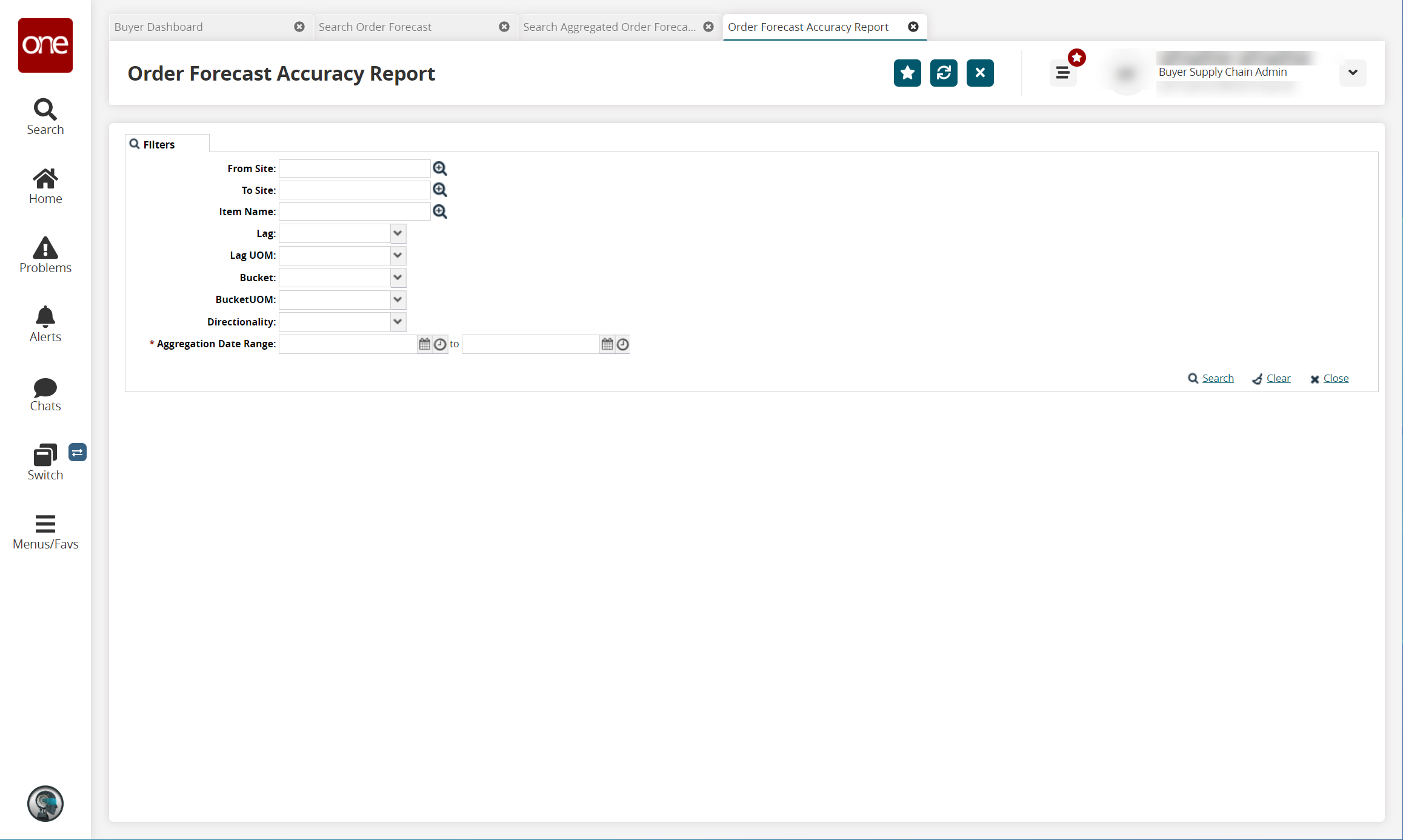Expand the Lag dropdown selector
Screen dimensions: 1403x840
(x=398, y=233)
